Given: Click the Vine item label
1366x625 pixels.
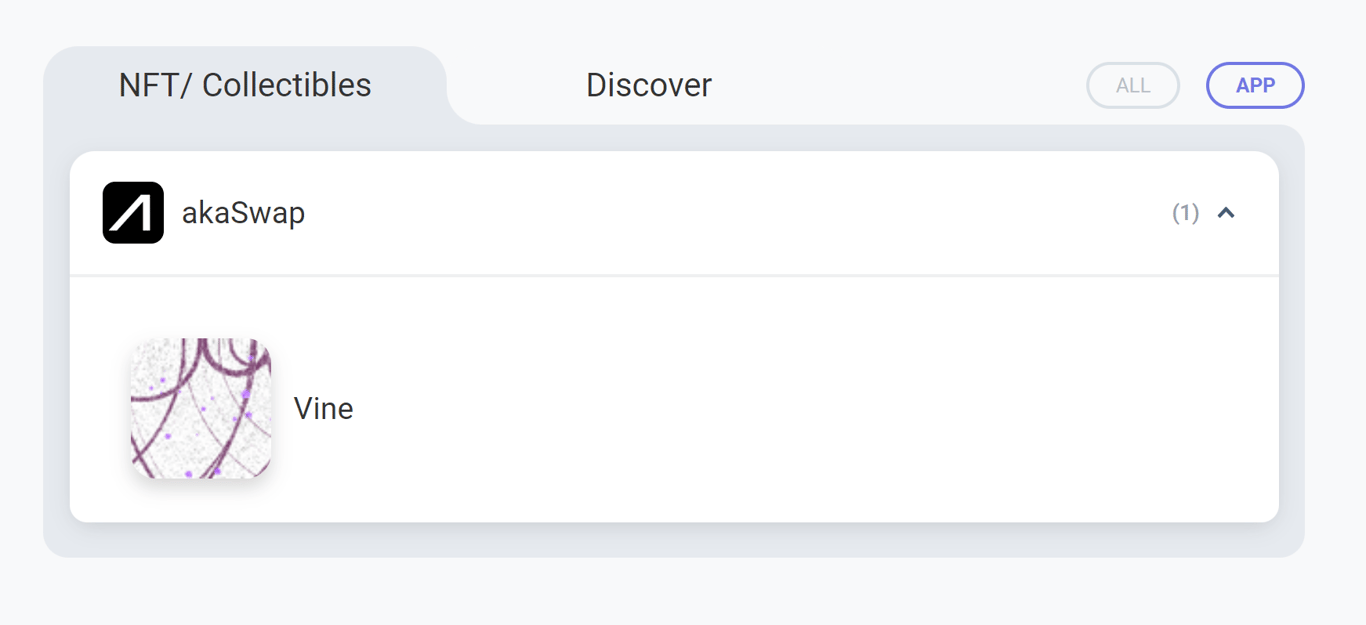Looking at the screenshot, I should (x=323, y=408).
